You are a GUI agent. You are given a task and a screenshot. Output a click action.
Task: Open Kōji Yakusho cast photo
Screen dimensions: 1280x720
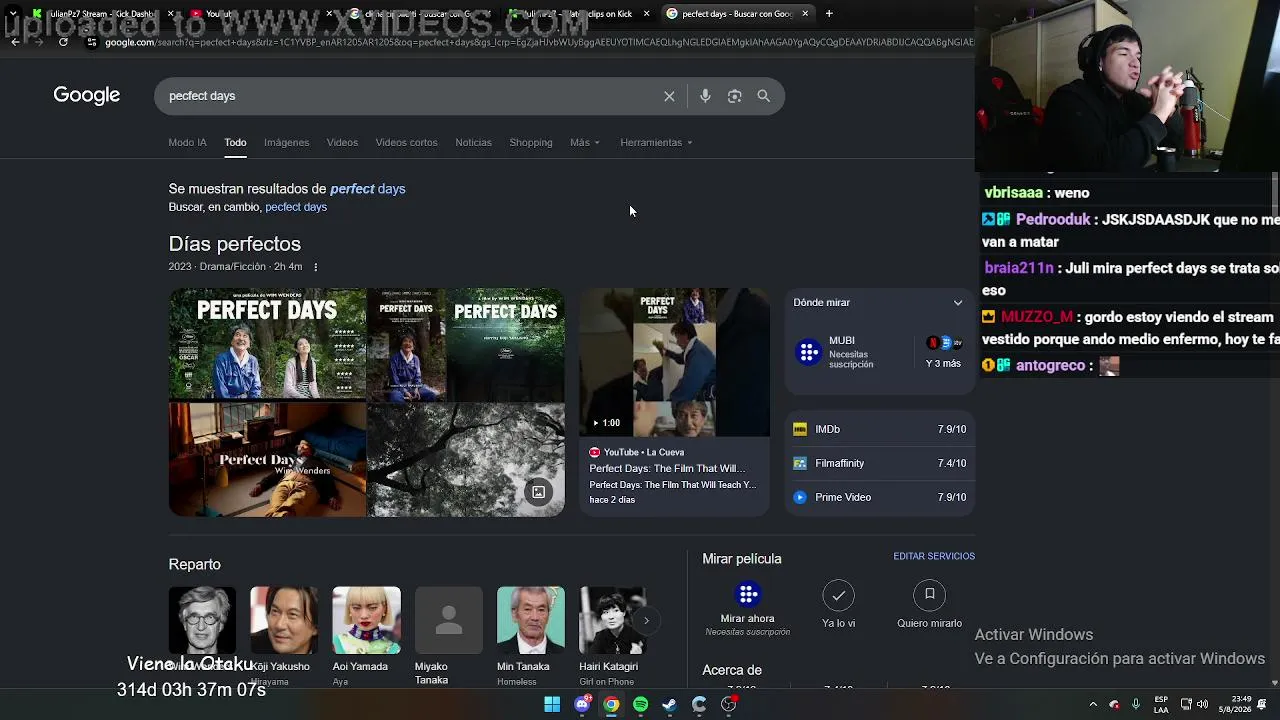click(x=284, y=621)
